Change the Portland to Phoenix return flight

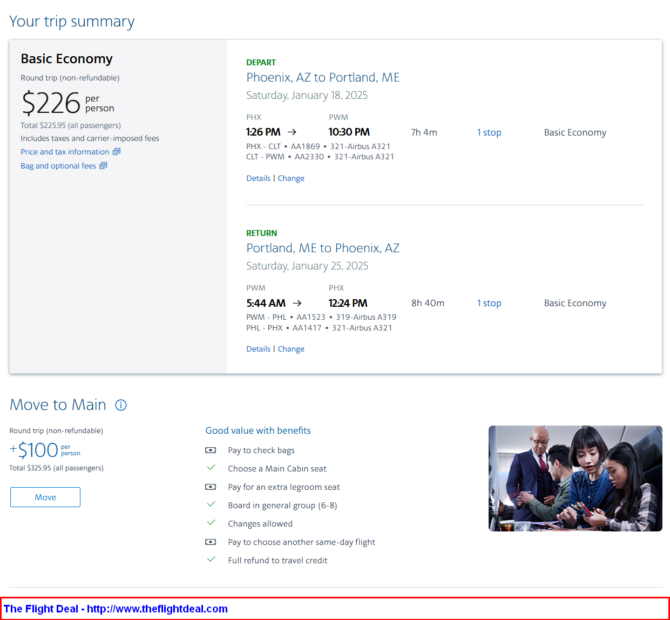pyautogui.click(x=291, y=349)
